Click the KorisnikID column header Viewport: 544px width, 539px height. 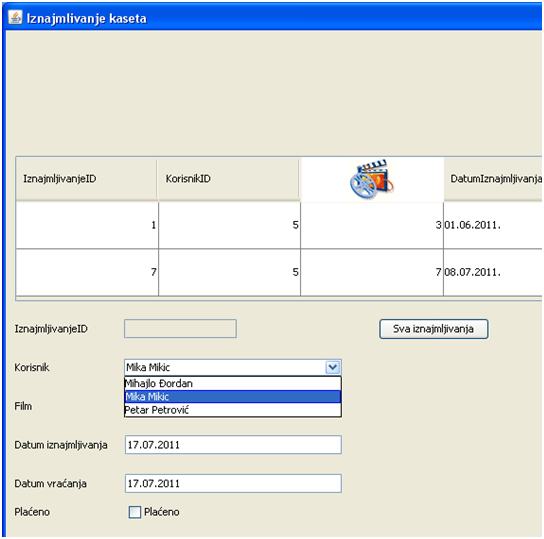228,179
